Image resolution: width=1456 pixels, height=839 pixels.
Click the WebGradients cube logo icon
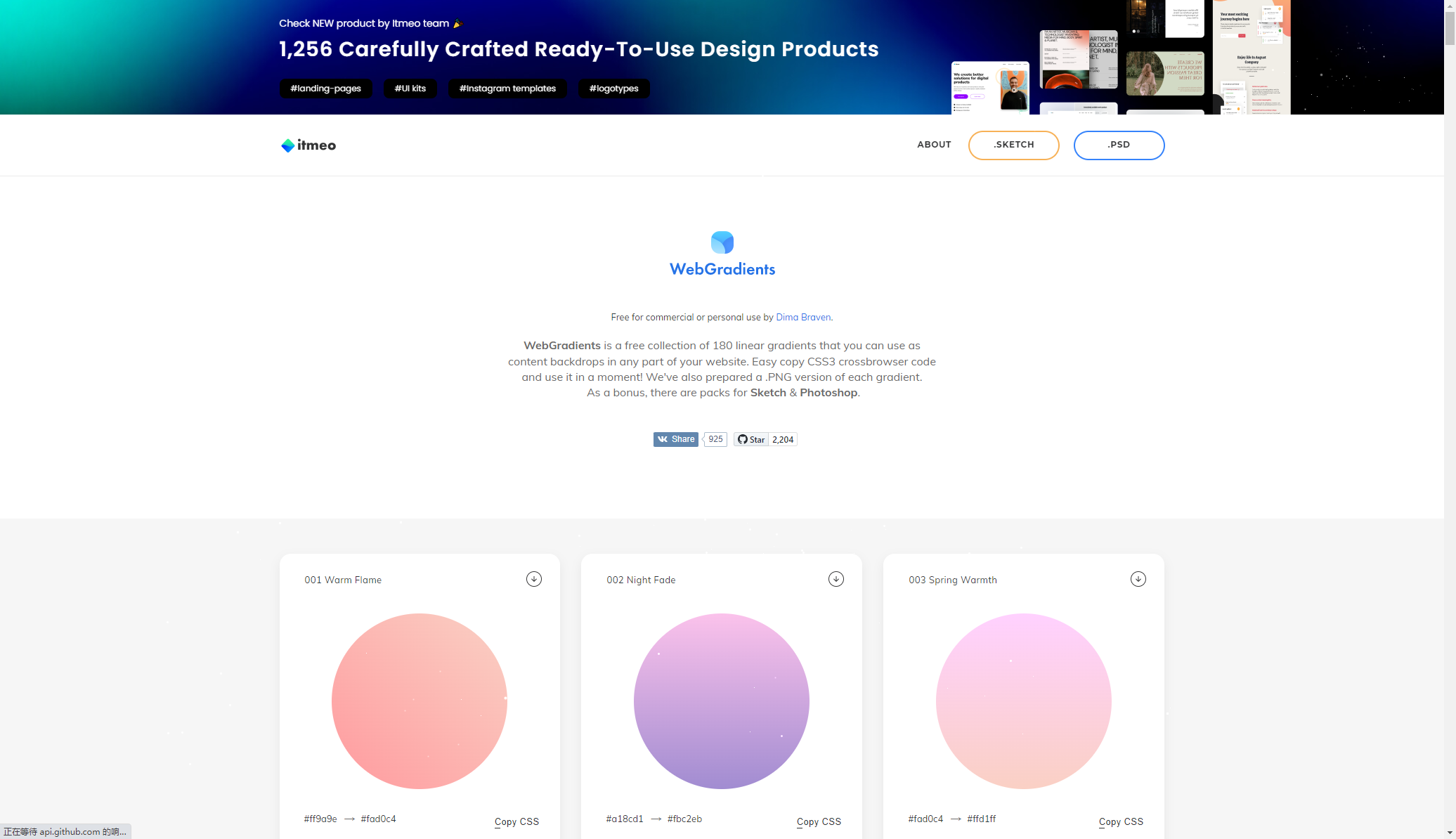[x=722, y=242]
